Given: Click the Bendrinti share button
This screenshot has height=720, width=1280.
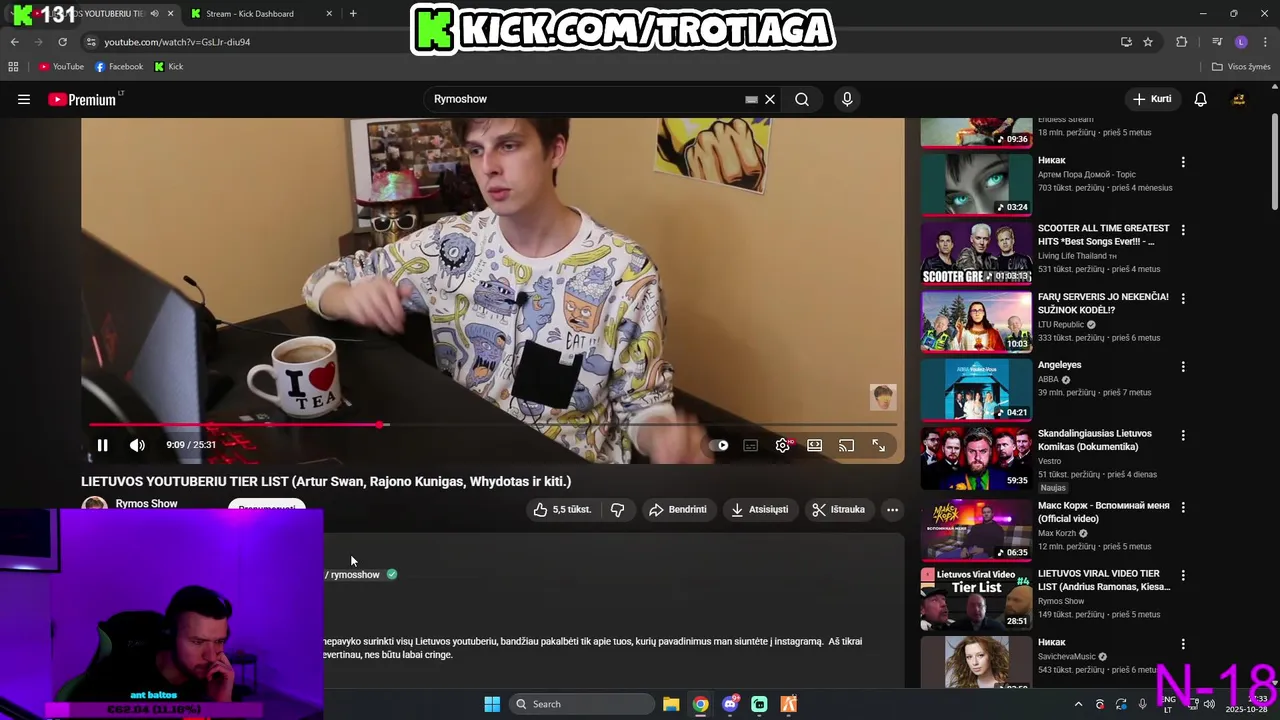Looking at the screenshot, I should point(678,509).
